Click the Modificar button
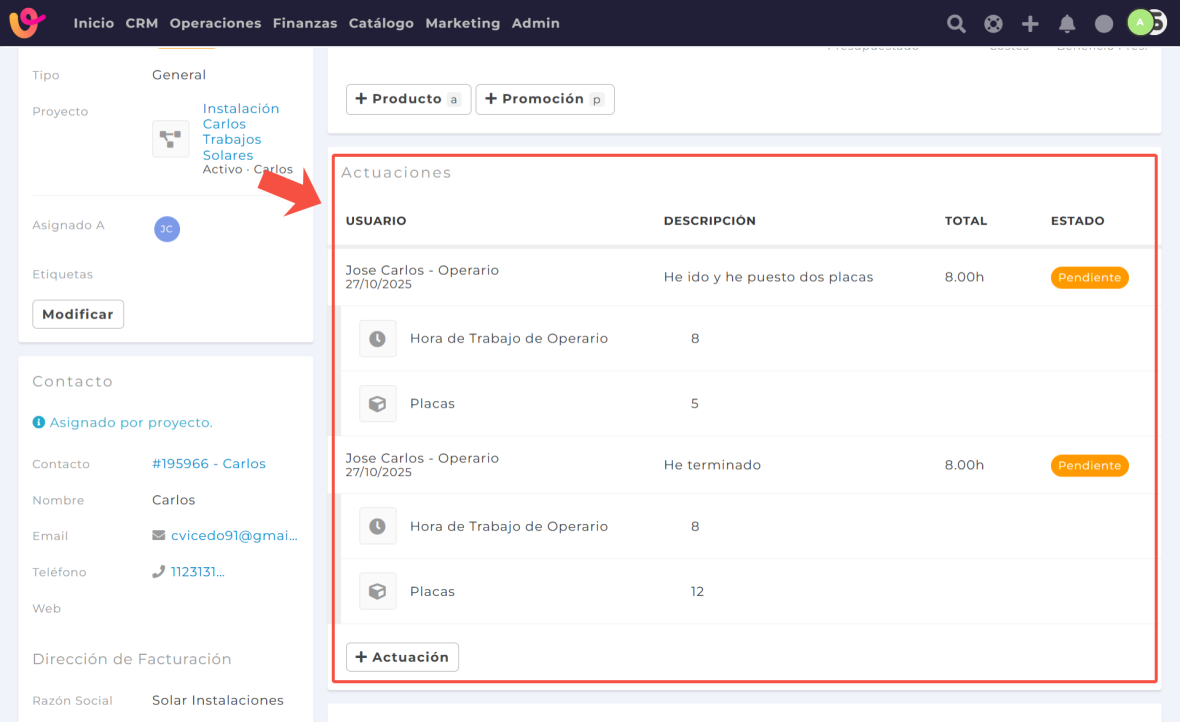This screenshot has height=722, width=1180. coord(78,314)
